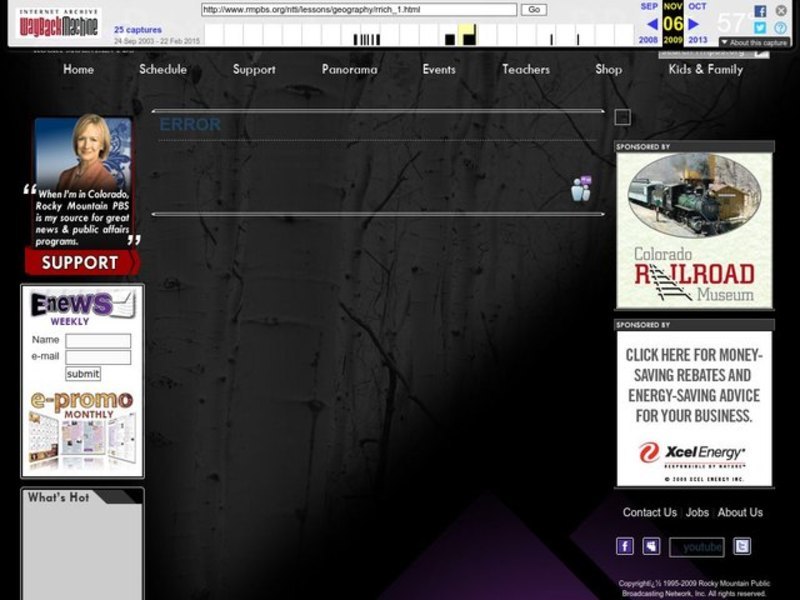Close the Wayback Machine toolbar
The image size is (800, 600).
click(x=781, y=10)
